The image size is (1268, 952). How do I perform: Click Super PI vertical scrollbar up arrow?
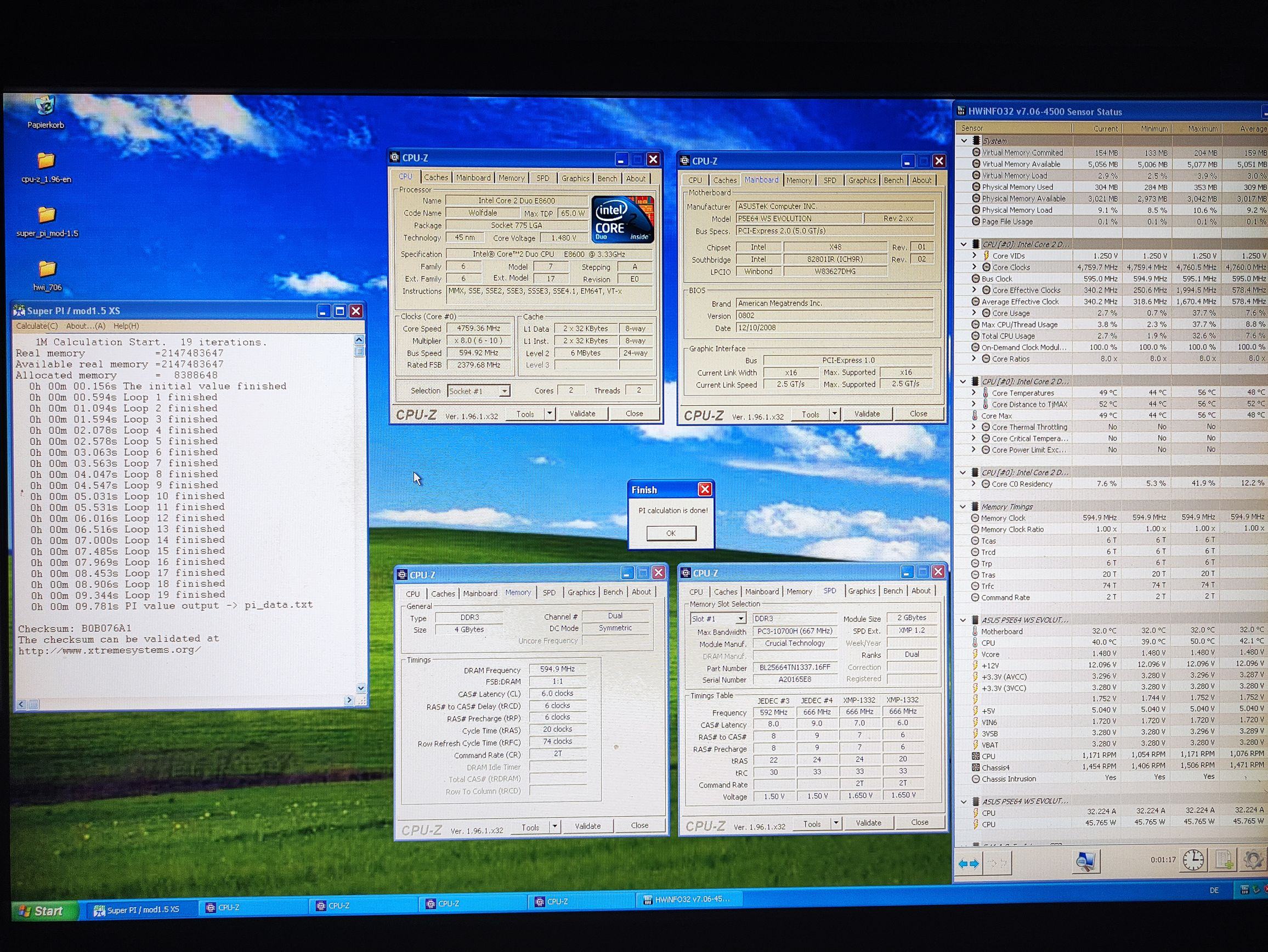[x=359, y=340]
